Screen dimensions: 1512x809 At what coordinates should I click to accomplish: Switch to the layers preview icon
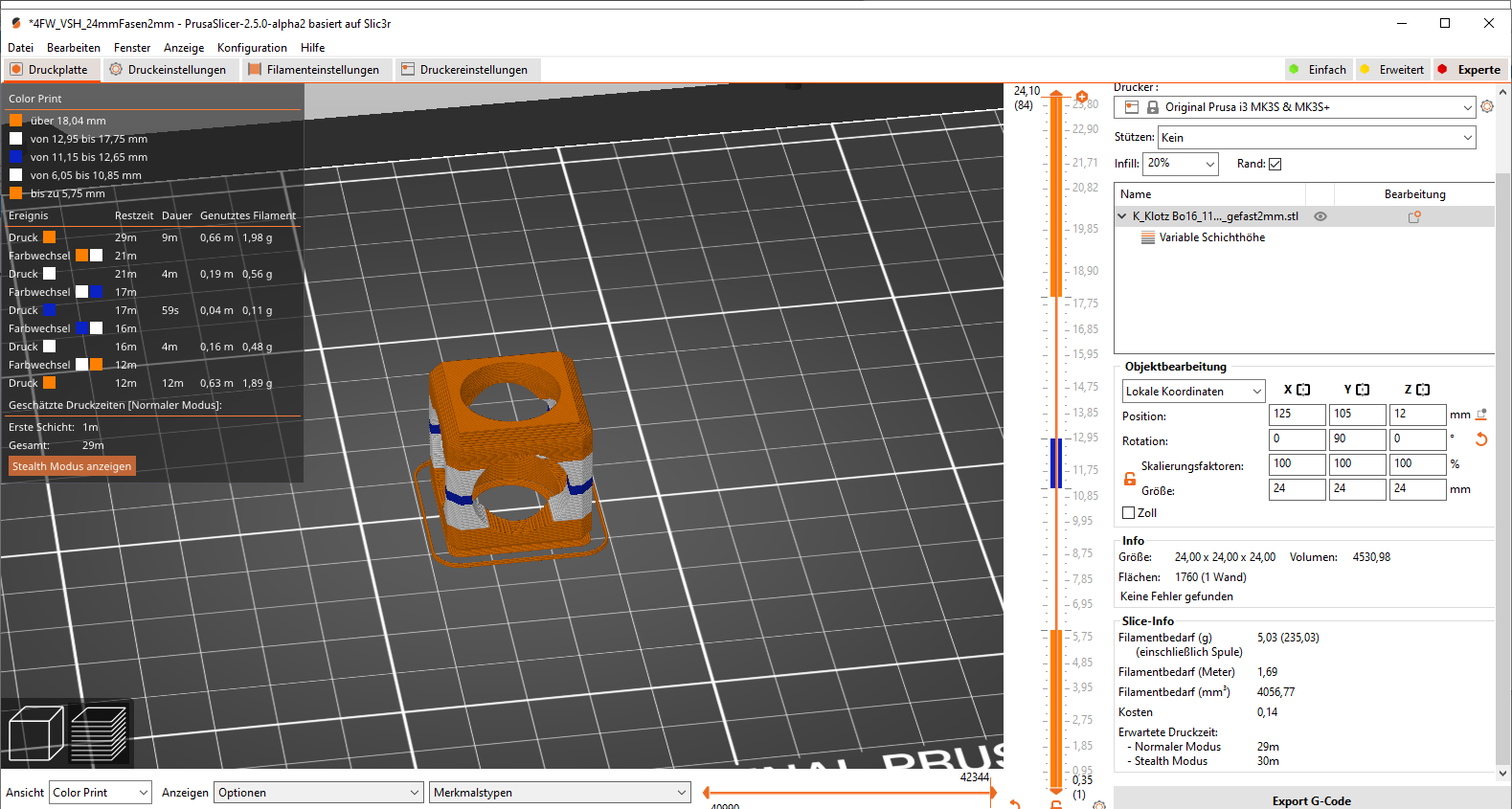click(x=99, y=733)
